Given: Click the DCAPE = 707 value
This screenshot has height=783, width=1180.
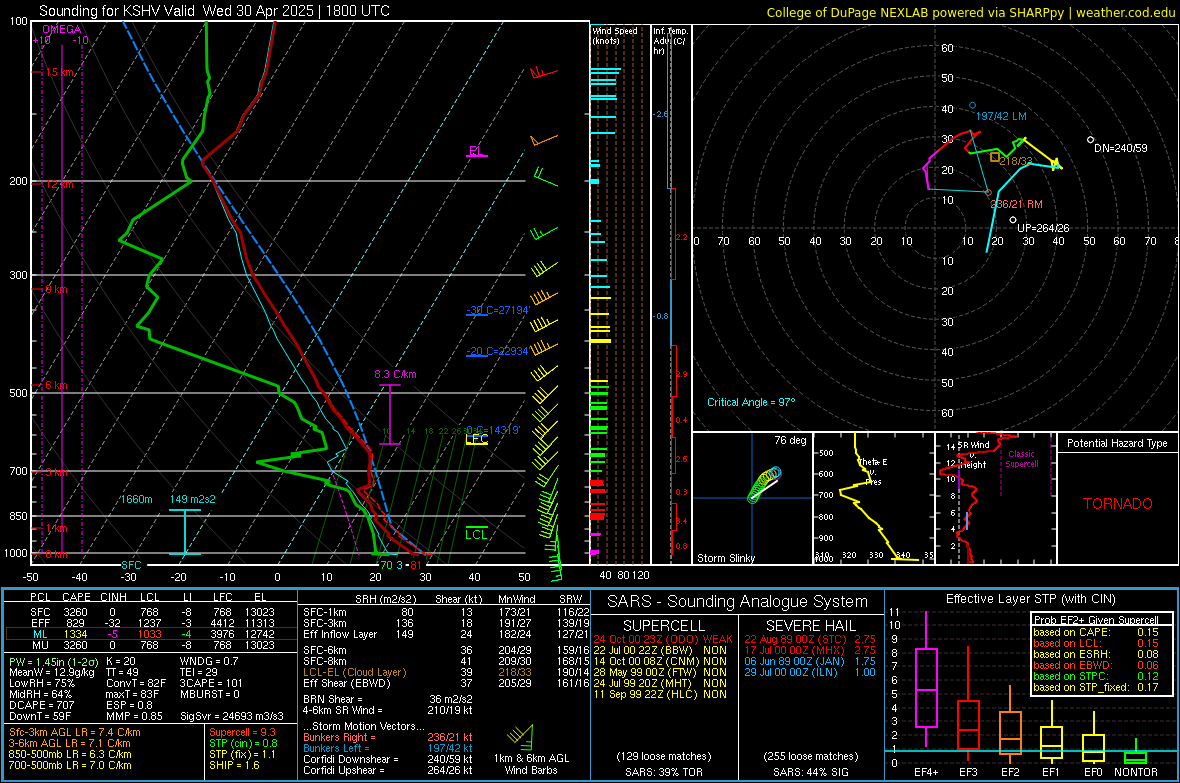Looking at the screenshot, I should pos(41,705).
